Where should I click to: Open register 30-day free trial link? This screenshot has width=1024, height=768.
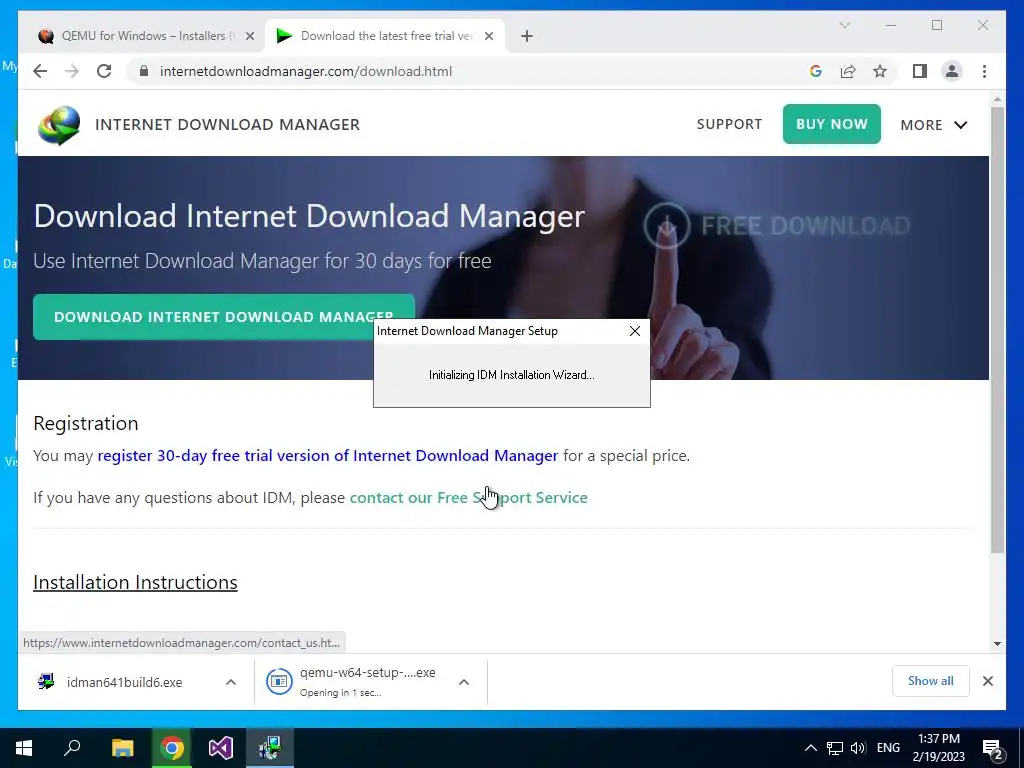(x=328, y=455)
